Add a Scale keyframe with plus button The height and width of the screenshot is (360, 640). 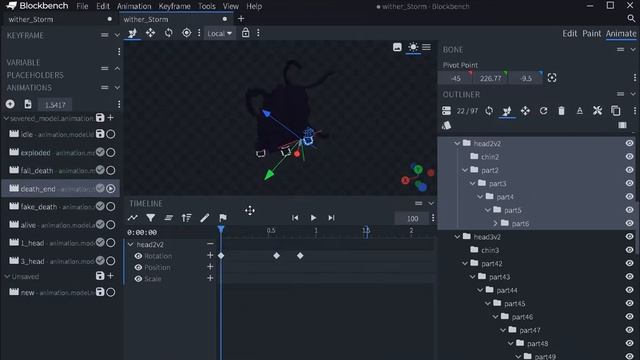click(210, 278)
